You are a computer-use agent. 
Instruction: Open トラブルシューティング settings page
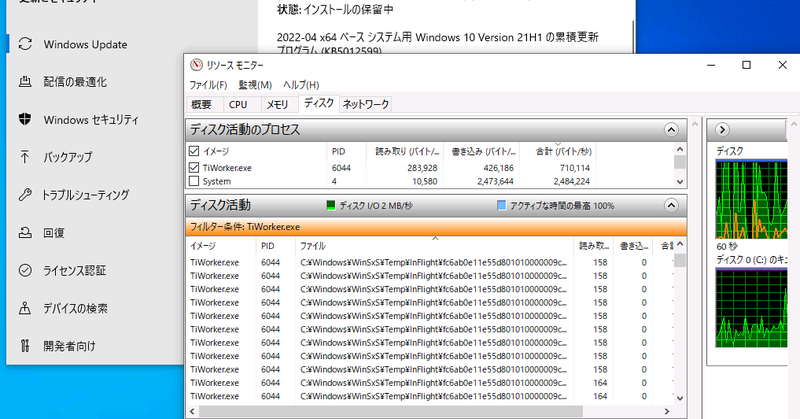point(85,195)
